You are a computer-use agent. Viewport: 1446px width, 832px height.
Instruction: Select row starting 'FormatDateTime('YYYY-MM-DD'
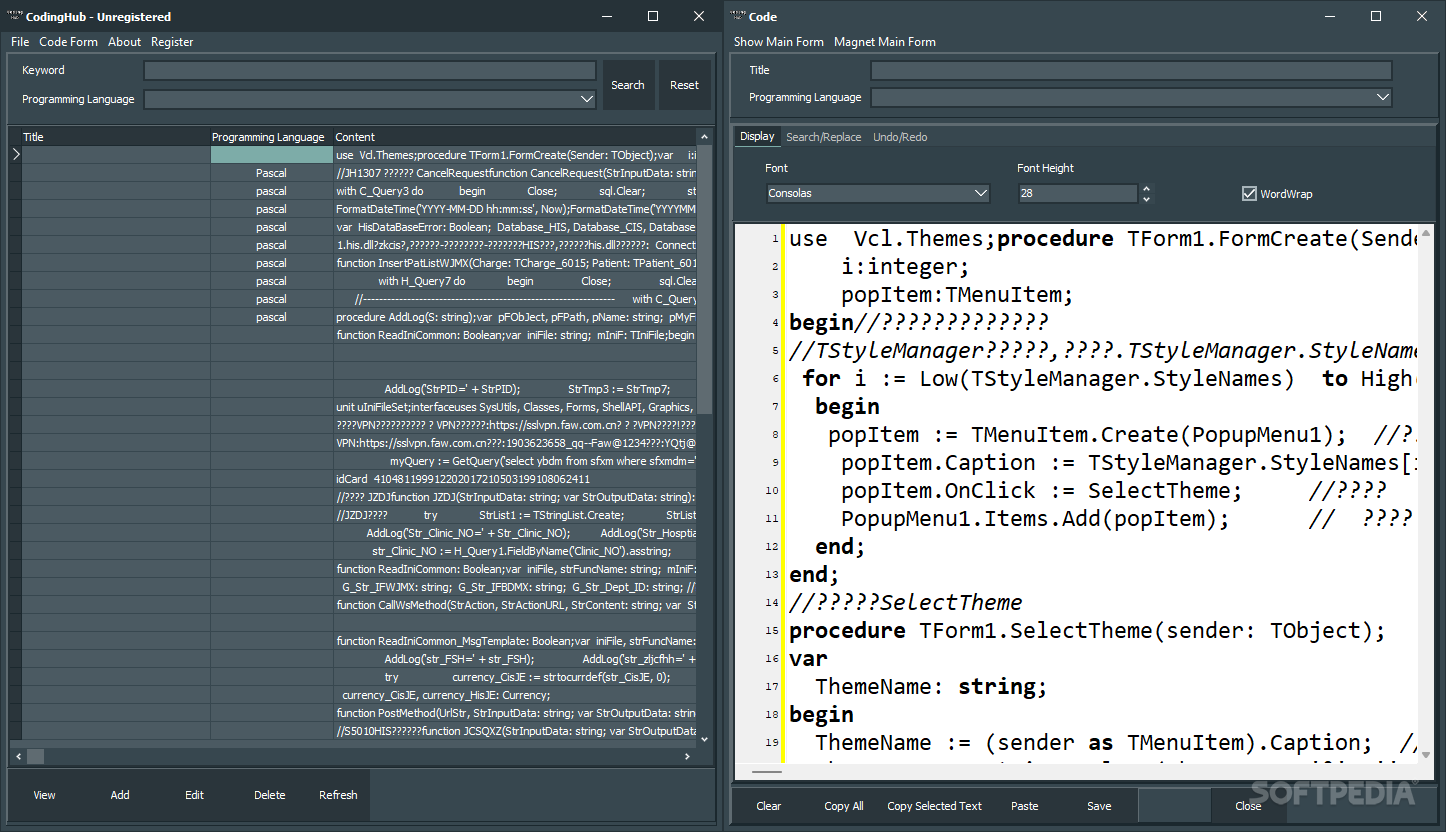point(515,209)
